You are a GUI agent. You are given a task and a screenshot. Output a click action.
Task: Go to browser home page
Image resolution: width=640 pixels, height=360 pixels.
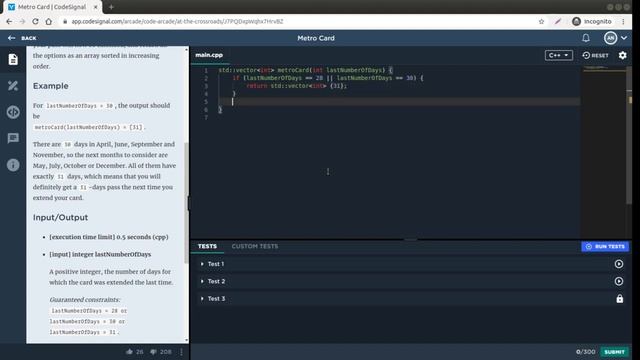click(x=49, y=21)
